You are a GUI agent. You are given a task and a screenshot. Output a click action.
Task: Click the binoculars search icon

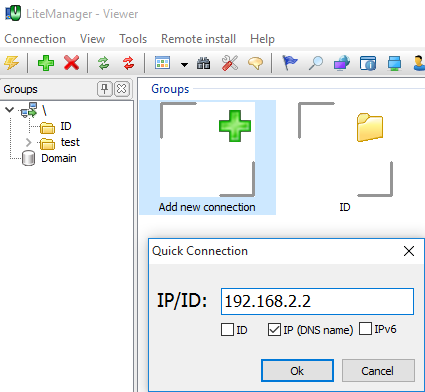coord(203,63)
